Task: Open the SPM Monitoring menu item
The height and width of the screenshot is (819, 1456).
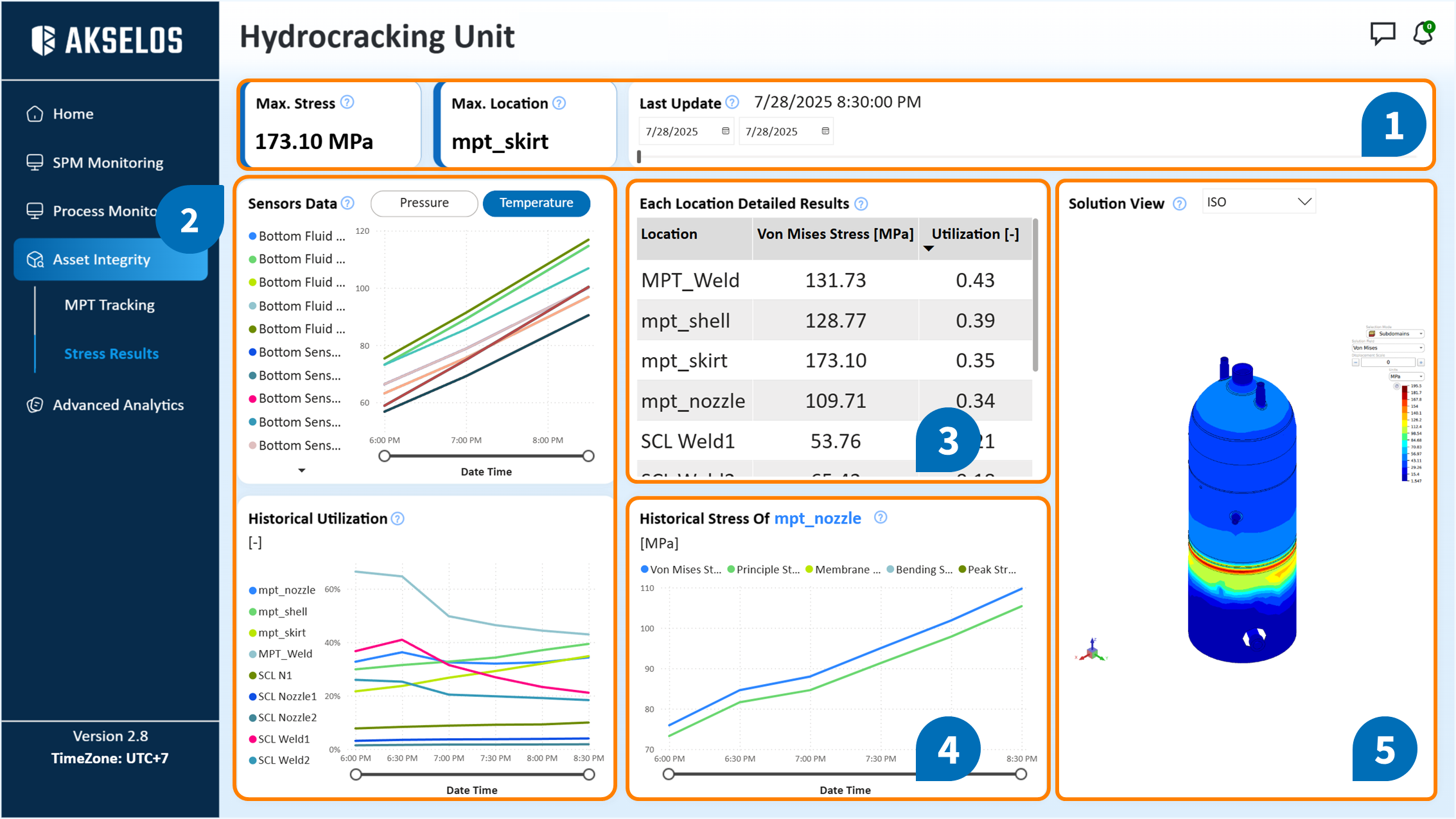Action: (x=107, y=163)
